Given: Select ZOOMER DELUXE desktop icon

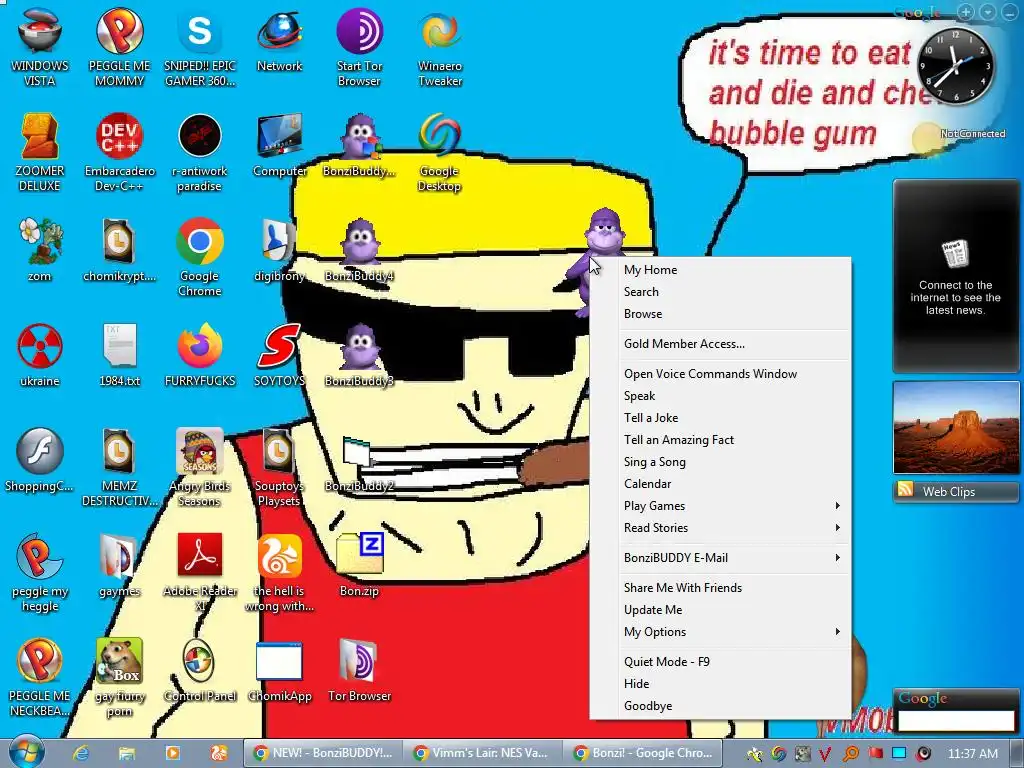Looking at the screenshot, I should coord(39,152).
